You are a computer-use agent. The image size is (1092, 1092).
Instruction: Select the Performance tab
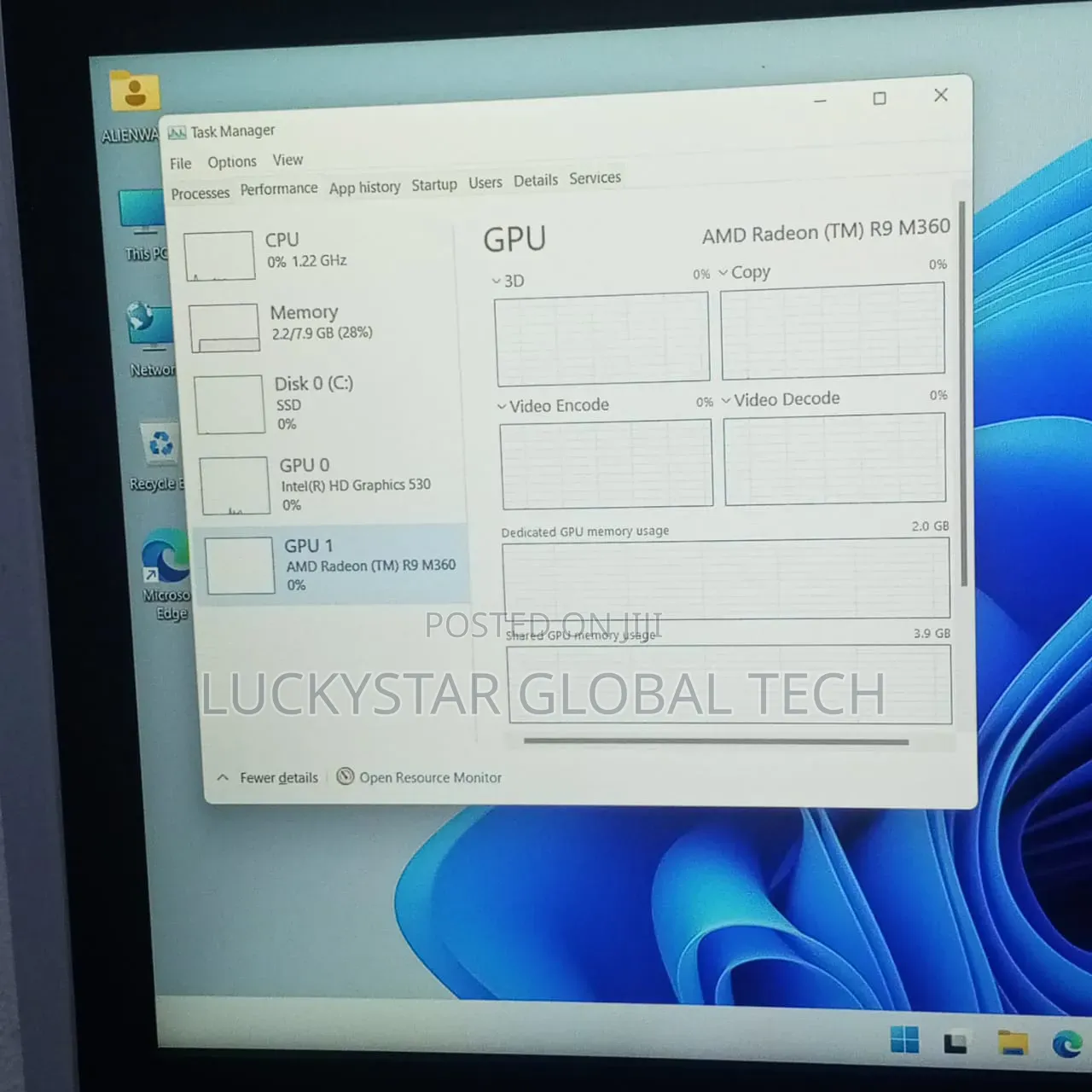point(279,189)
